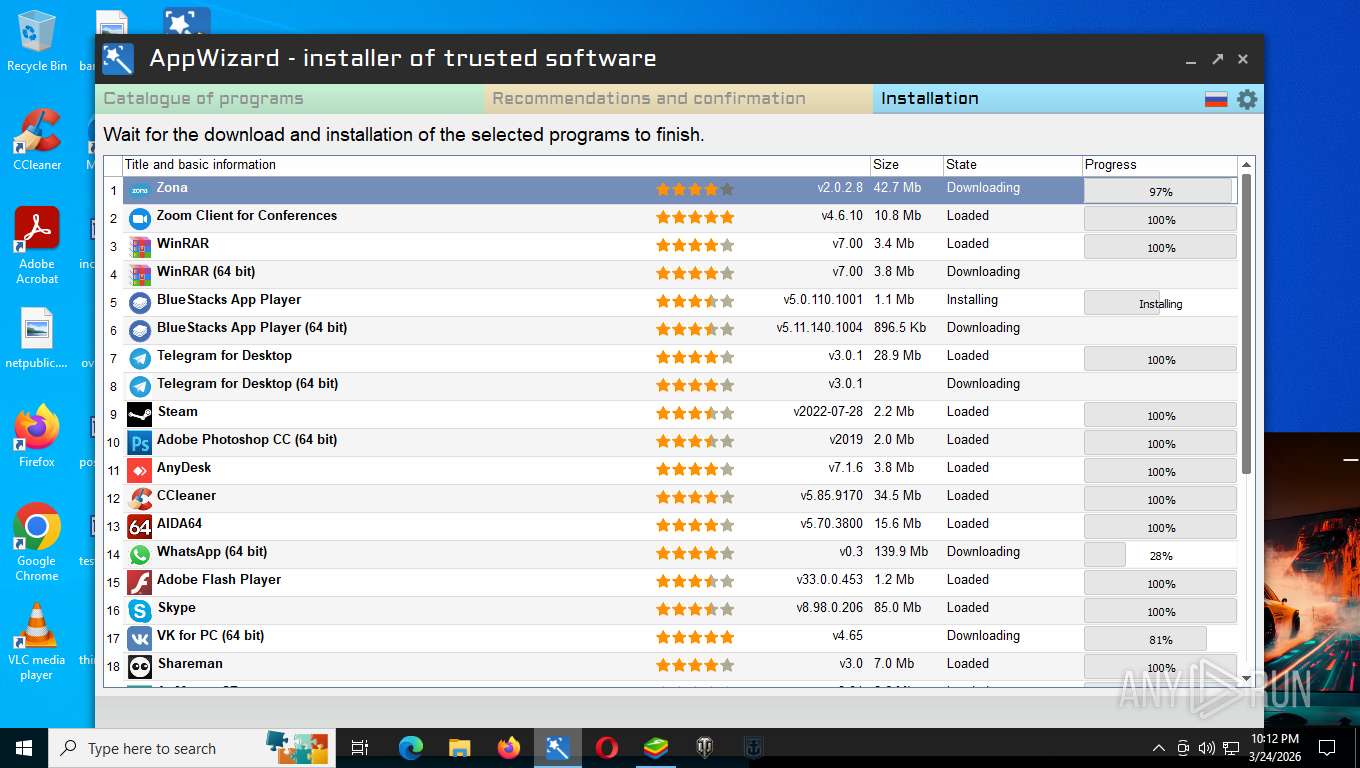
Task: Click the Skype icon in row 16
Action: coord(140,610)
